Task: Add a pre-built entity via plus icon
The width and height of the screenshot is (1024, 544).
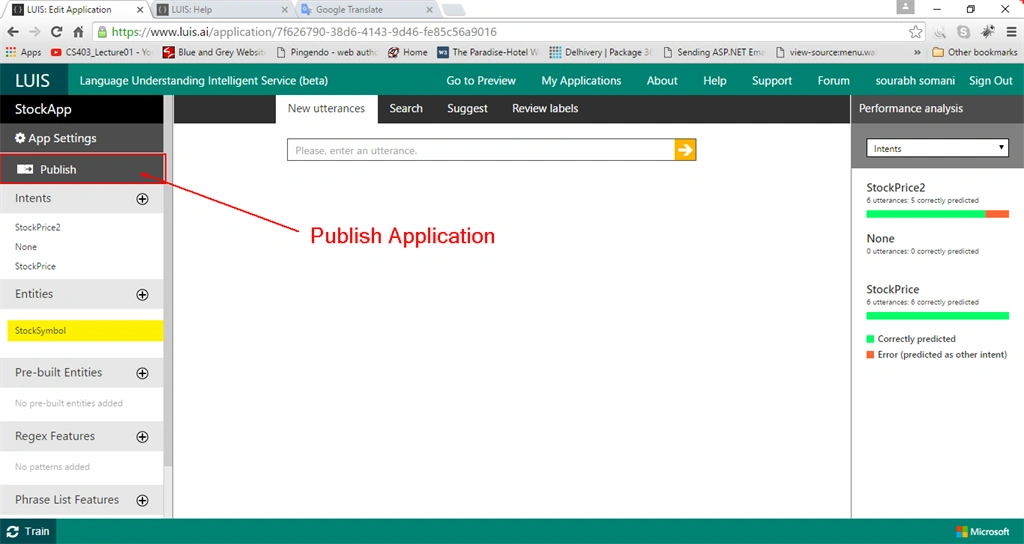Action: tap(142, 373)
